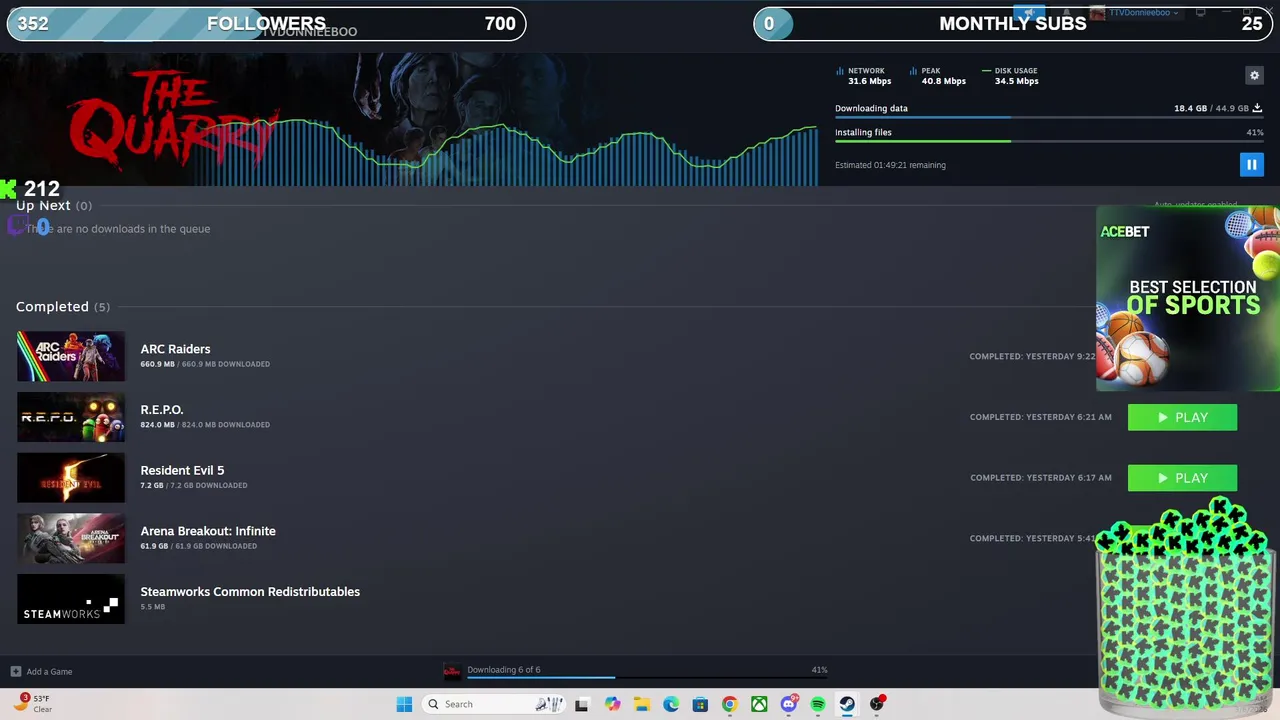Click the PEAK 40.8 Mbps stat
This screenshot has width=1280, height=720.
938,76
